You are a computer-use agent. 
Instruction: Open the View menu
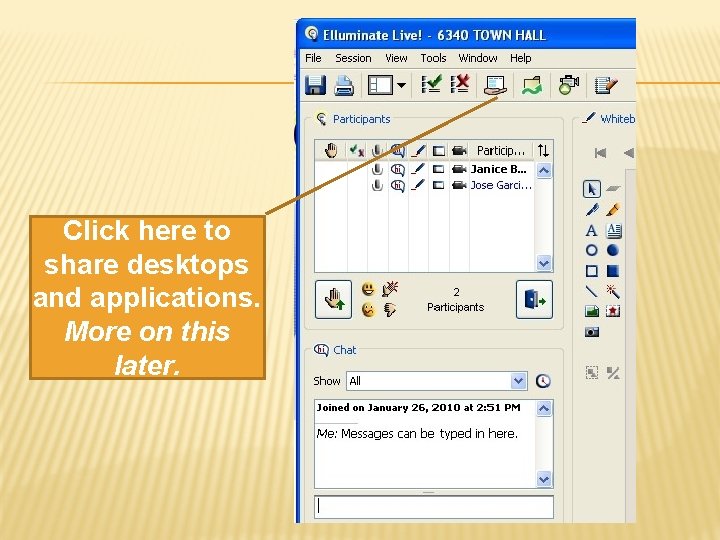[x=396, y=58]
